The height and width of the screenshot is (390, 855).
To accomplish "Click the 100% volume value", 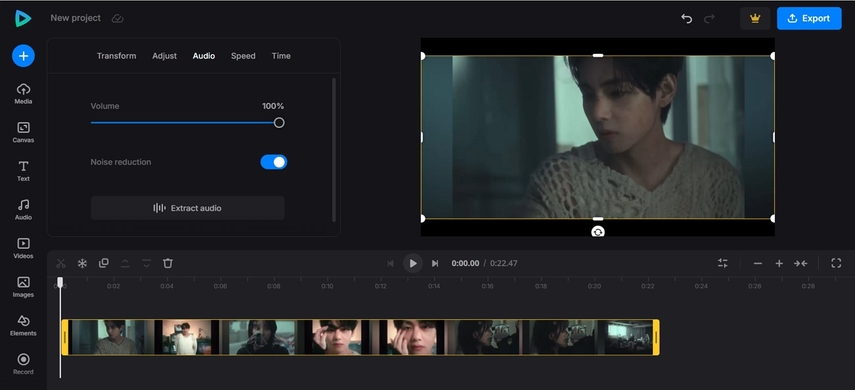I will click(273, 106).
